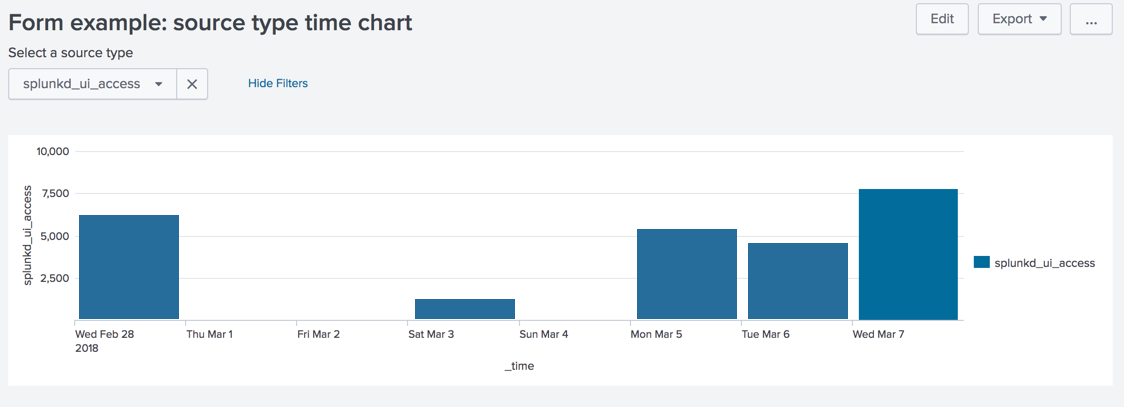Click the Hide Filters link
1124x407 pixels.
[x=278, y=83]
